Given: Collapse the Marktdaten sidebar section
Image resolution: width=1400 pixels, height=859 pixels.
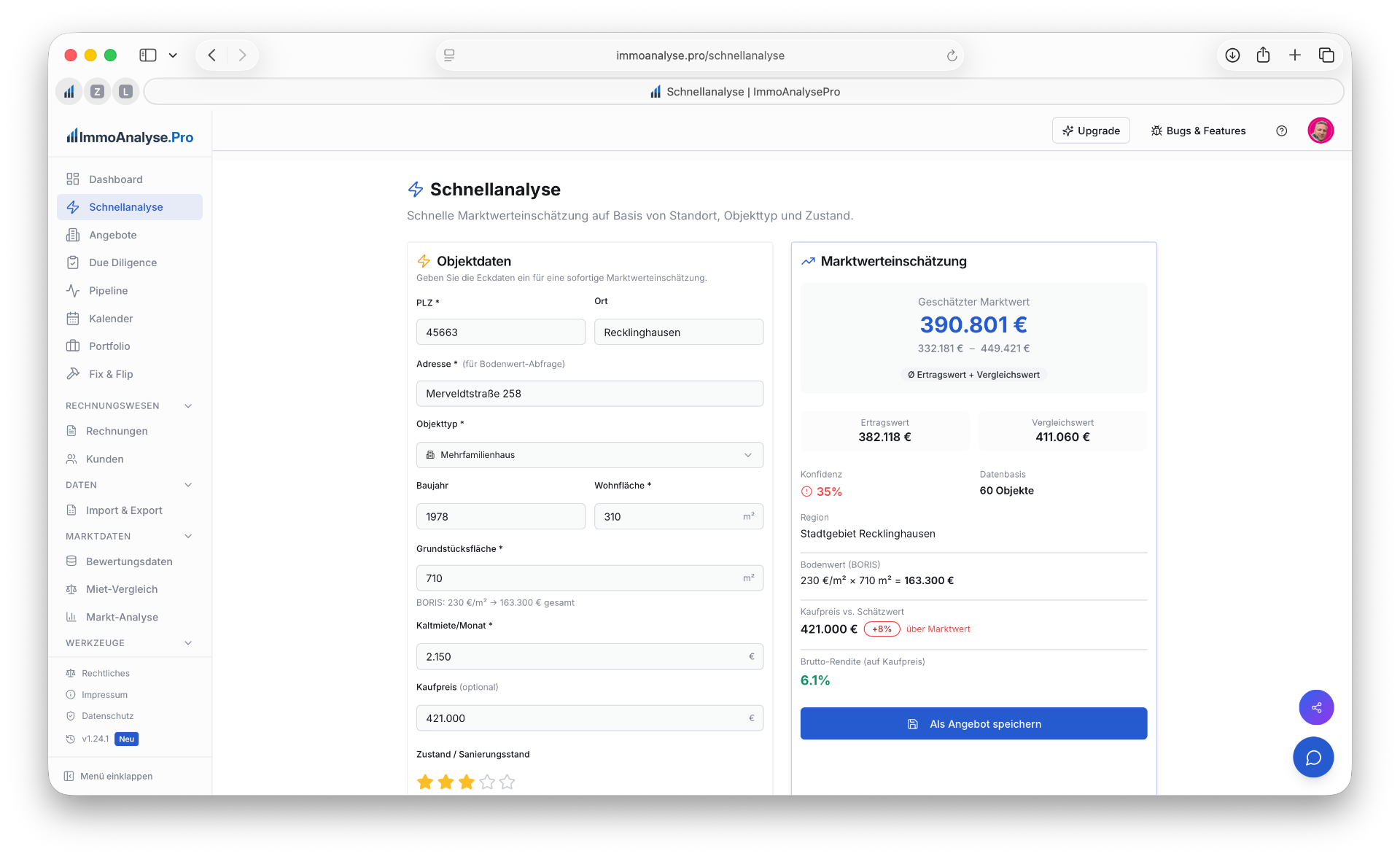Looking at the screenshot, I should pos(188,537).
